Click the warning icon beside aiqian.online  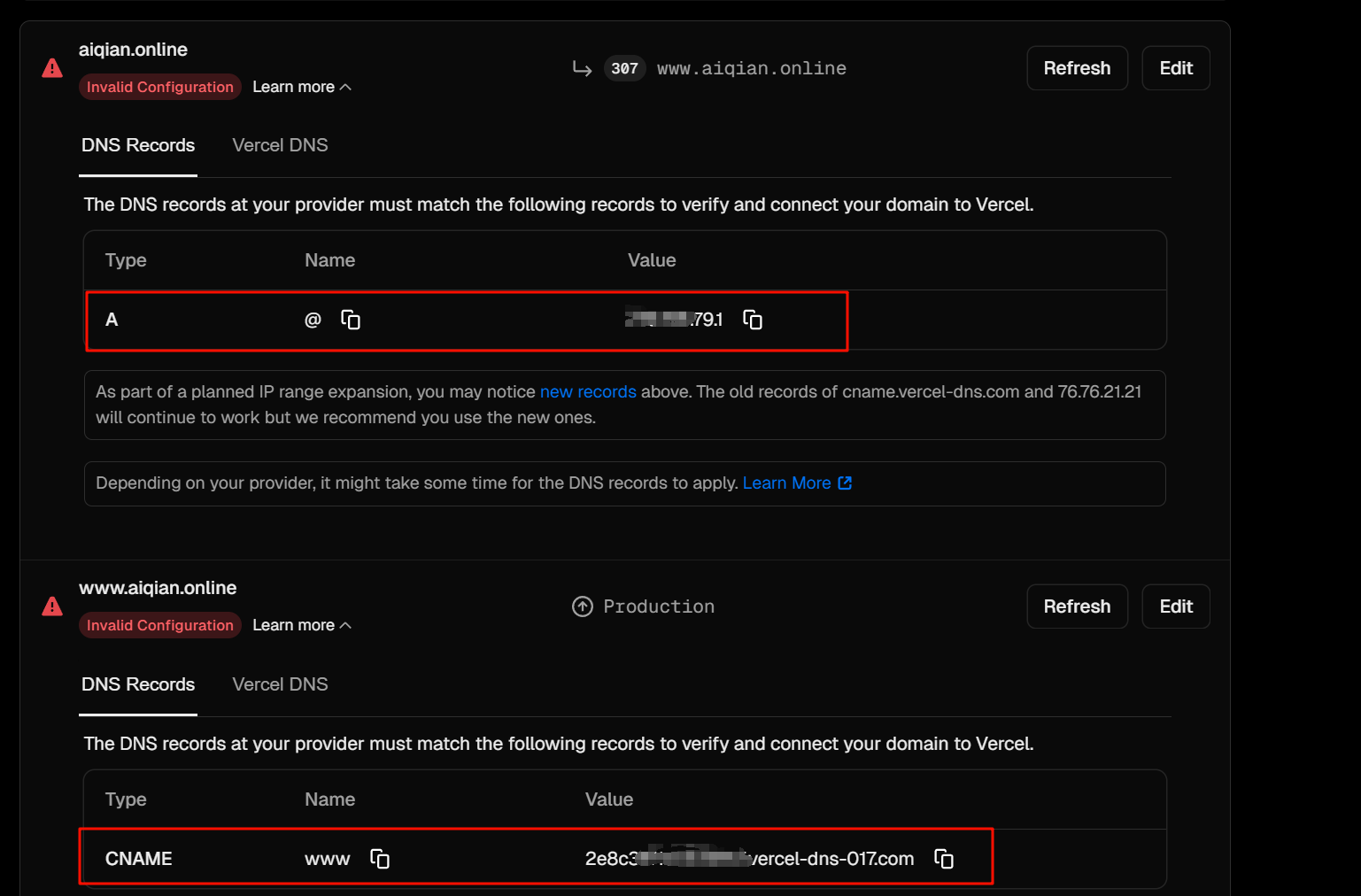pos(52,68)
